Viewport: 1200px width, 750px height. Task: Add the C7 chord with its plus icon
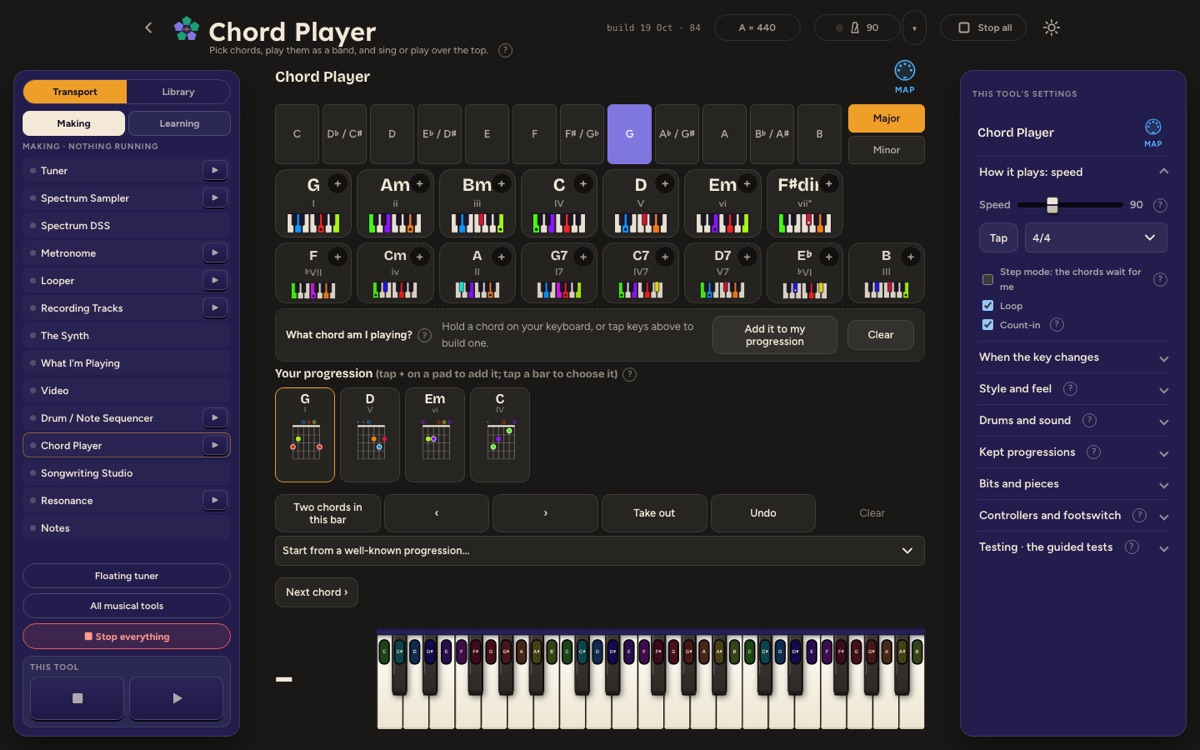(x=665, y=257)
